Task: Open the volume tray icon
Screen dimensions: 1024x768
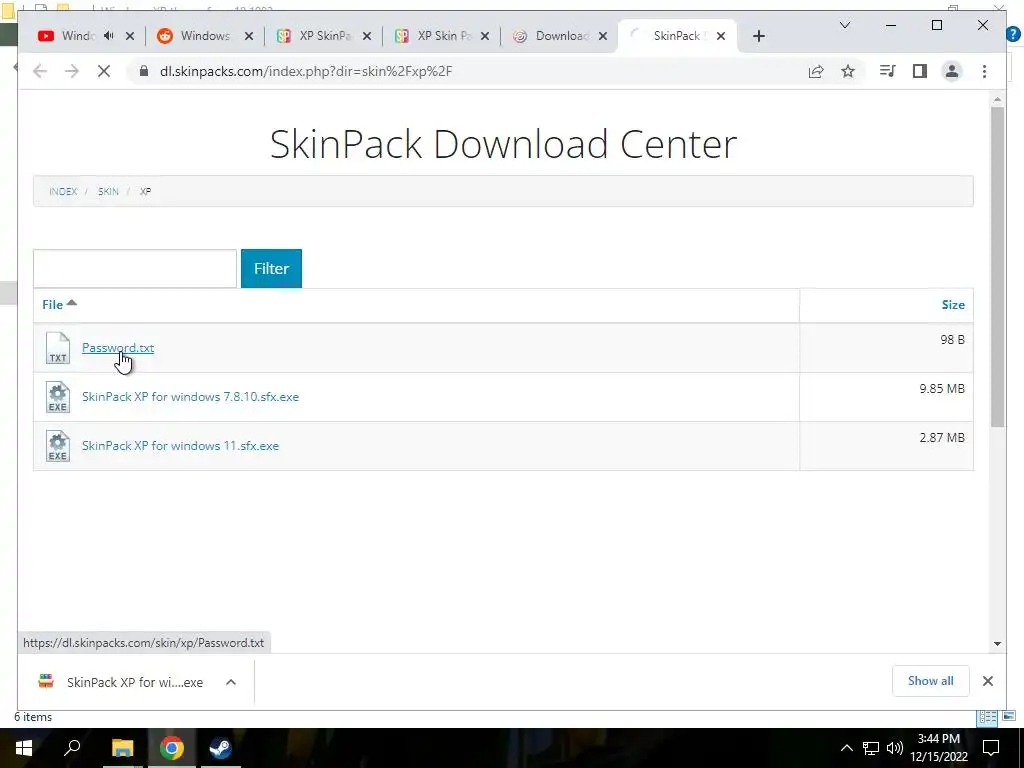Action: tap(895, 748)
